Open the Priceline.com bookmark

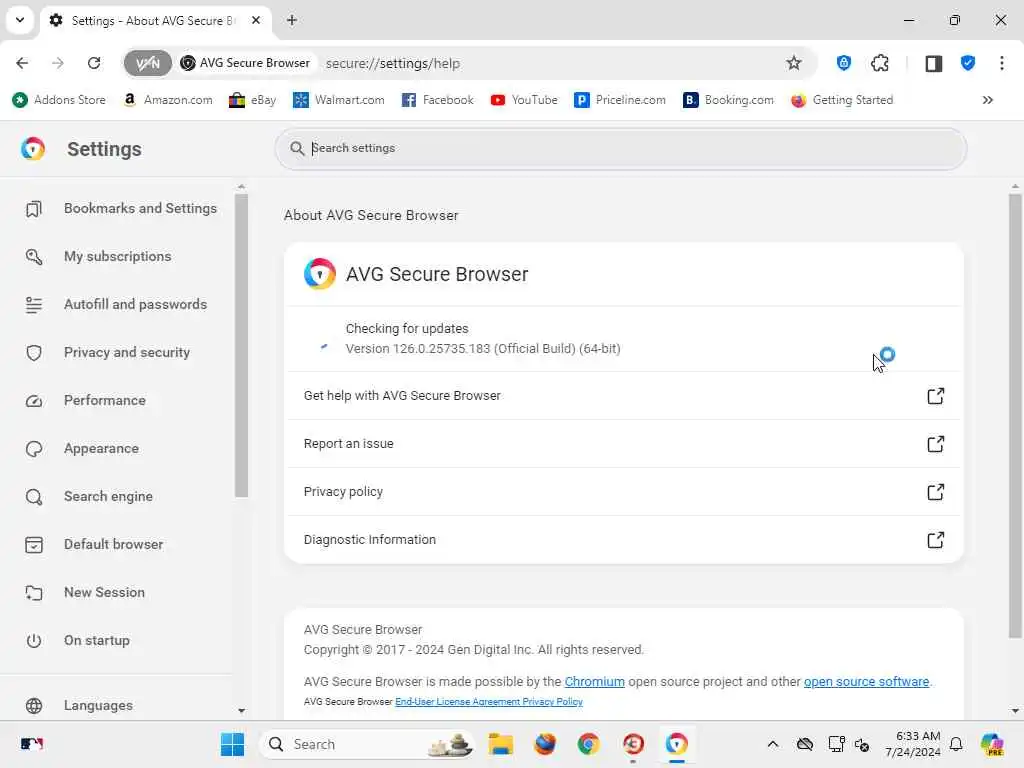click(x=620, y=100)
